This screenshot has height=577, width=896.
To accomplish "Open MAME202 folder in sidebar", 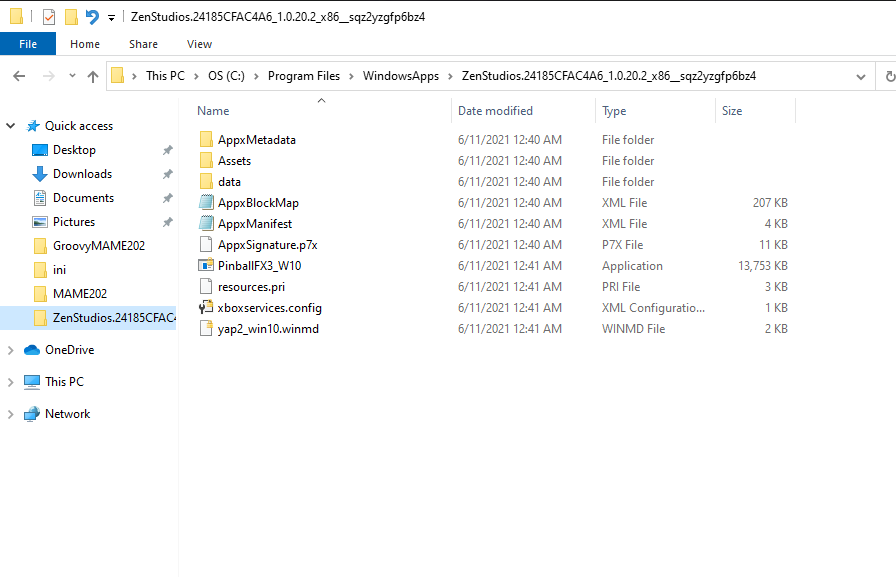I will pos(80,294).
